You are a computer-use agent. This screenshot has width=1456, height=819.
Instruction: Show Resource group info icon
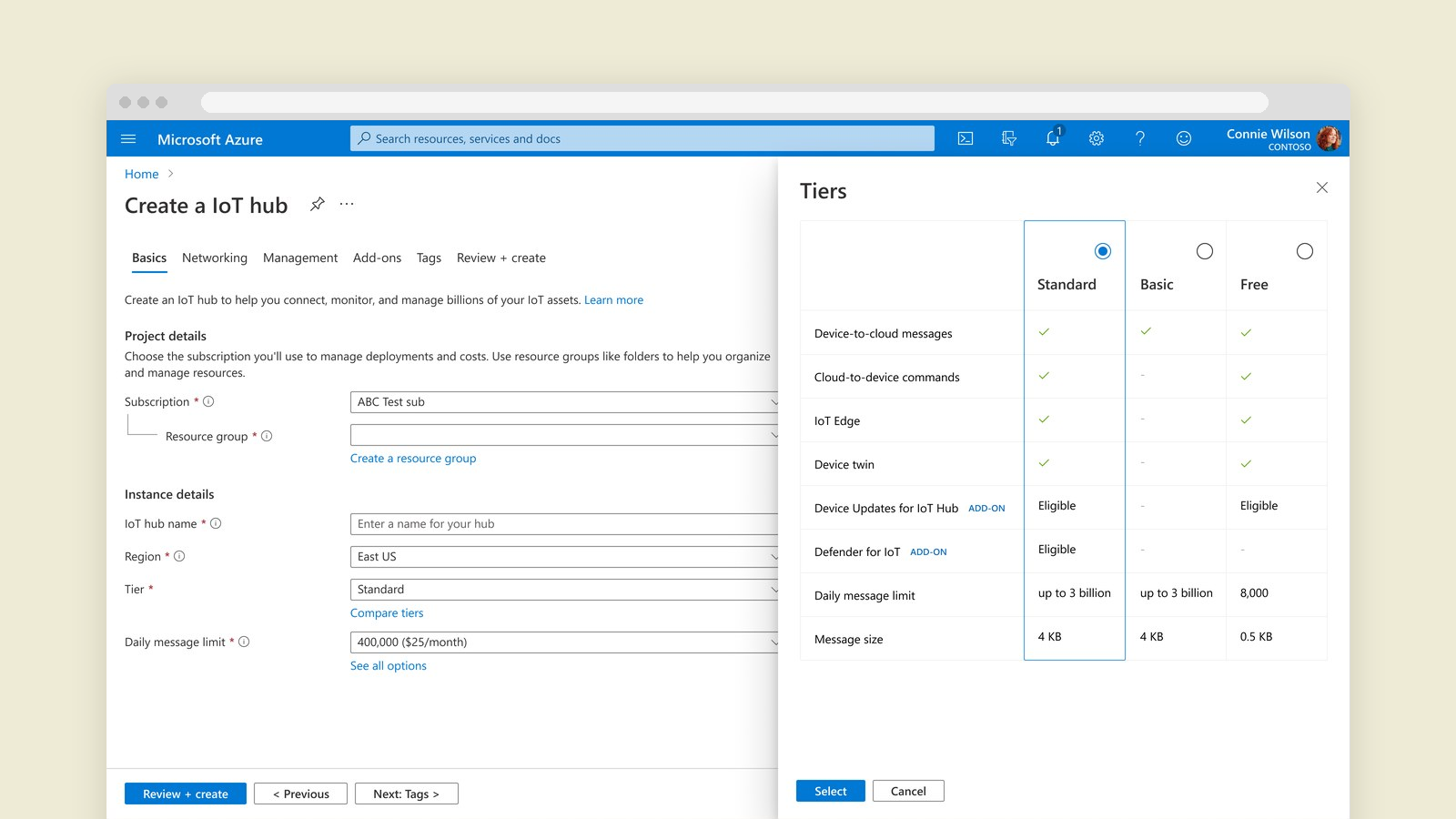tap(267, 436)
